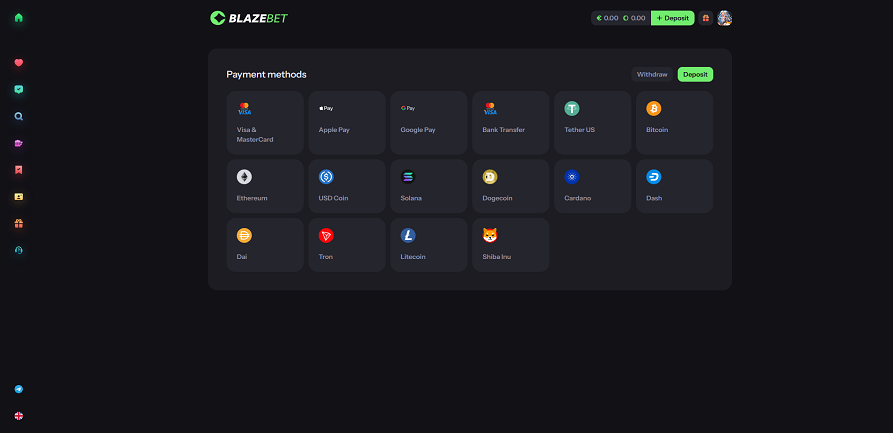Screen dimensions: 893x433
Task: Choose Ethereum as payment method
Action: [x=265, y=186]
